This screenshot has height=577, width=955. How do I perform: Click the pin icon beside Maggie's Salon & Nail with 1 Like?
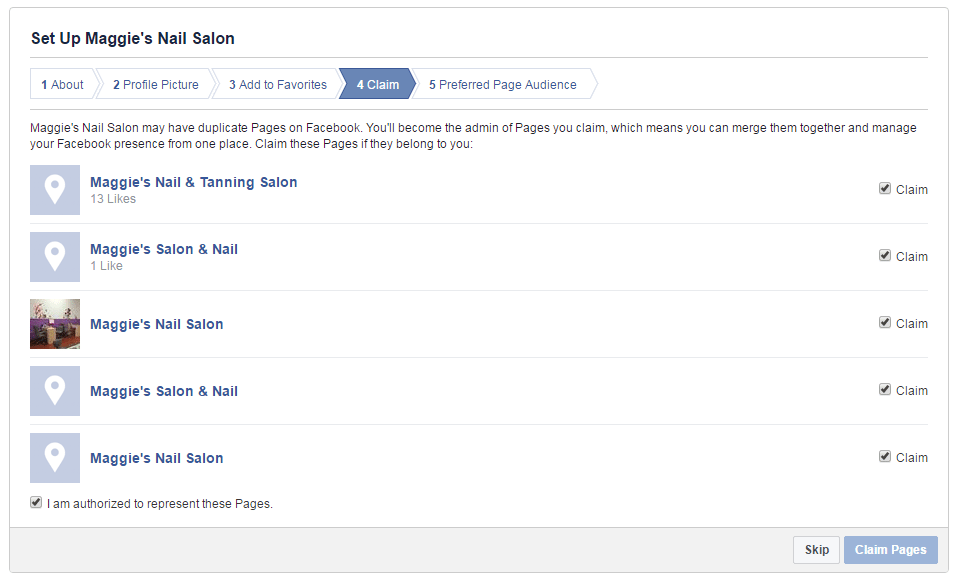(x=55, y=257)
